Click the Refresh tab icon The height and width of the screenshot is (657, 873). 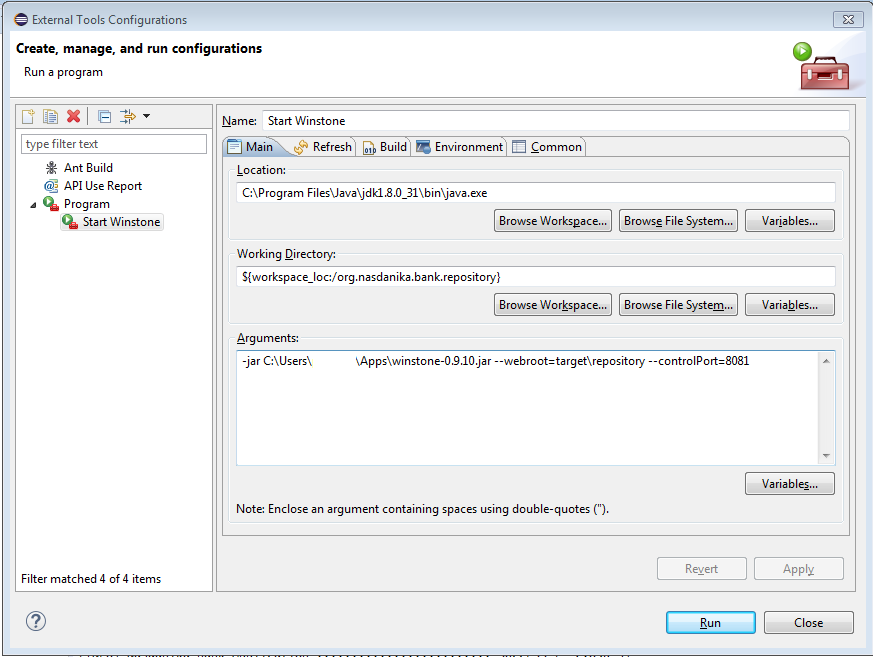pyautogui.click(x=301, y=147)
